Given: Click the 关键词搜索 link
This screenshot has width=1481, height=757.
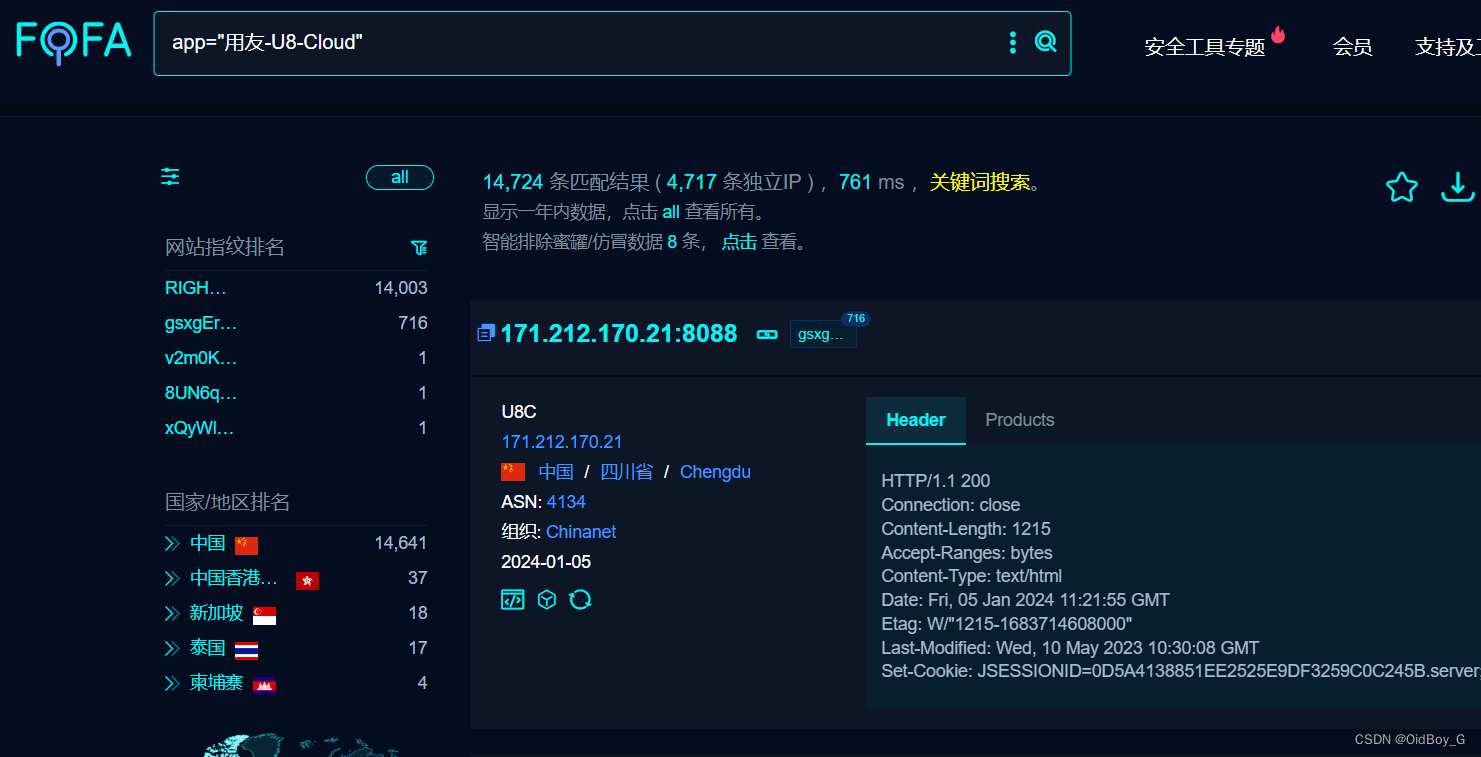Looking at the screenshot, I should click(x=980, y=182).
